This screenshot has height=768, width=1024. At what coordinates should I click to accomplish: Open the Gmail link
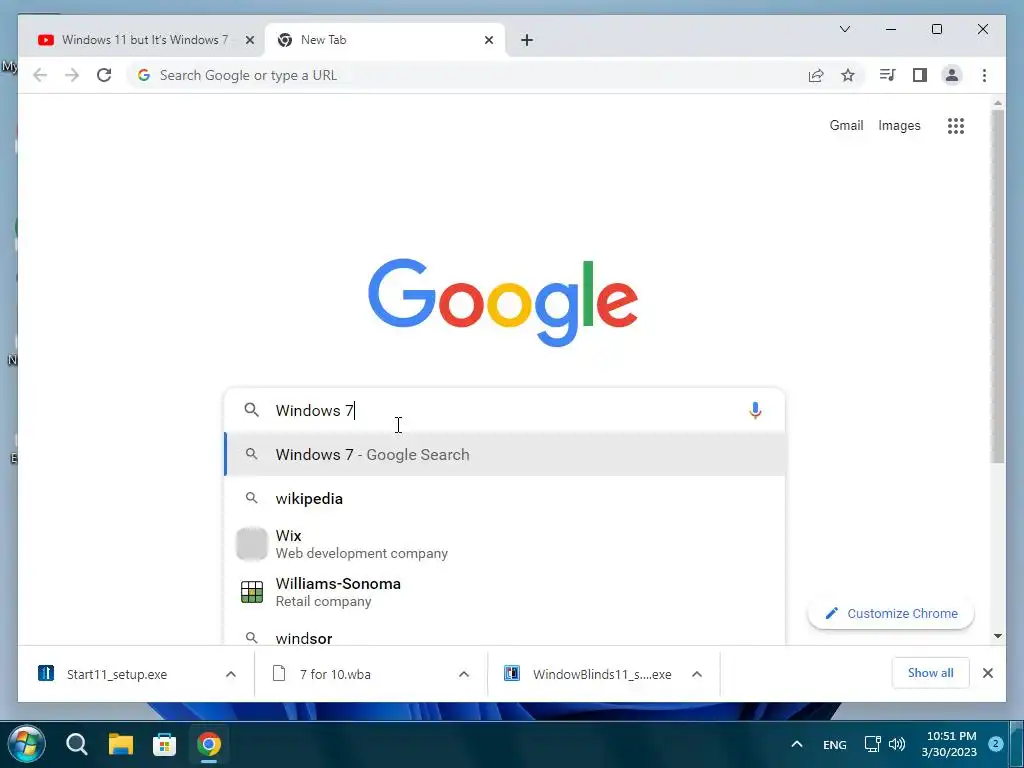[846, 125]
